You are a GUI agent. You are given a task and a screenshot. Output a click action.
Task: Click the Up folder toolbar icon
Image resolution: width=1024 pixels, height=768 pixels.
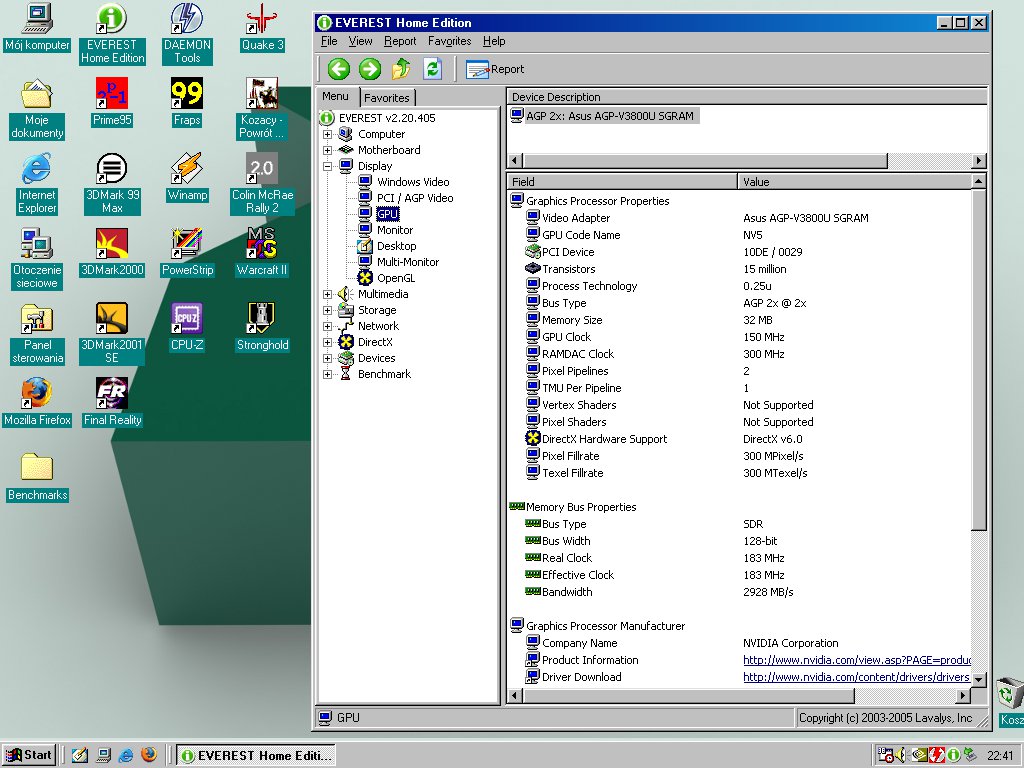(401, 69)
